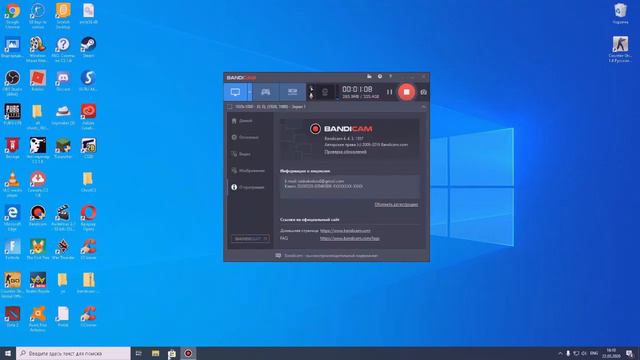
Task: Open PUBG Lite desktop shortcut
Action: [x=12, y=114]
